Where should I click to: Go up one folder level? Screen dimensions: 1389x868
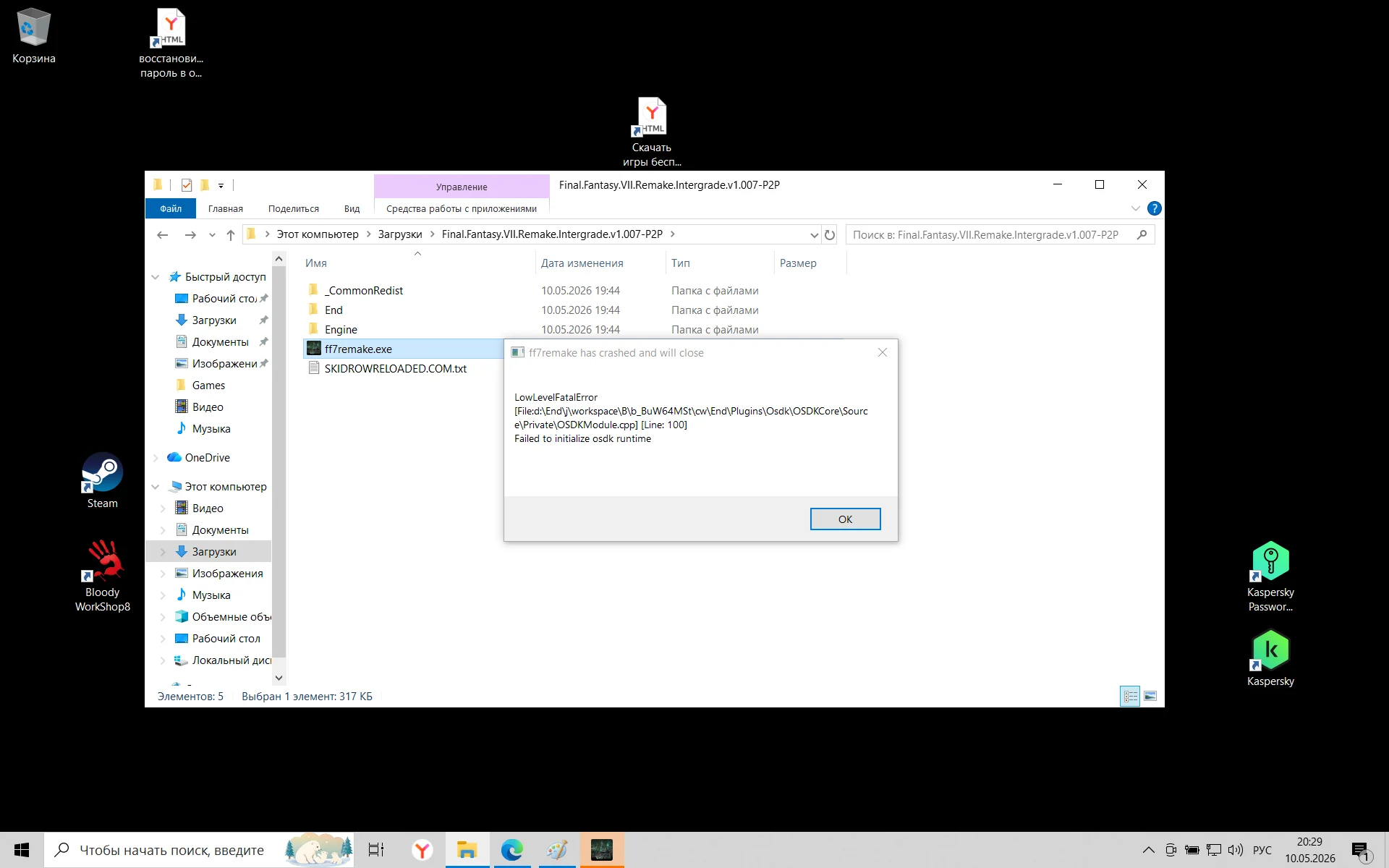[231, 234]
